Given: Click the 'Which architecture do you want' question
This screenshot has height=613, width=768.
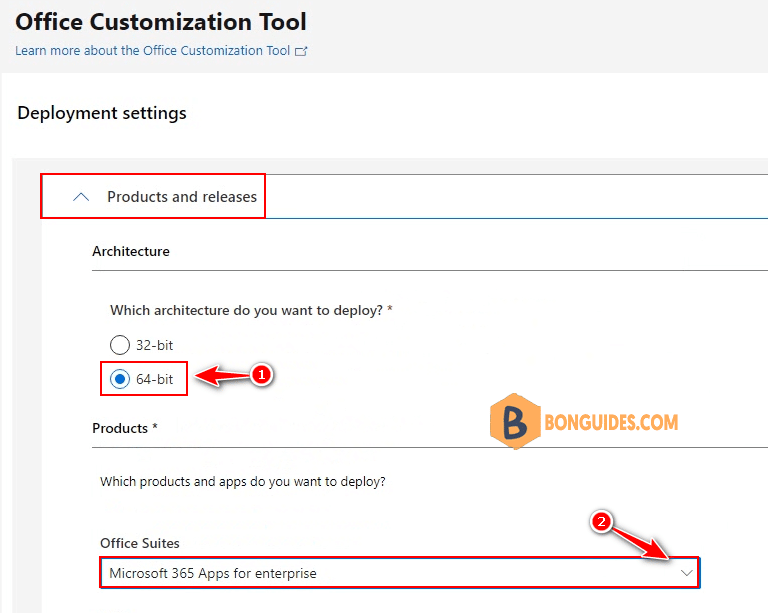Looking at the screenshot, I should (251, 311).
